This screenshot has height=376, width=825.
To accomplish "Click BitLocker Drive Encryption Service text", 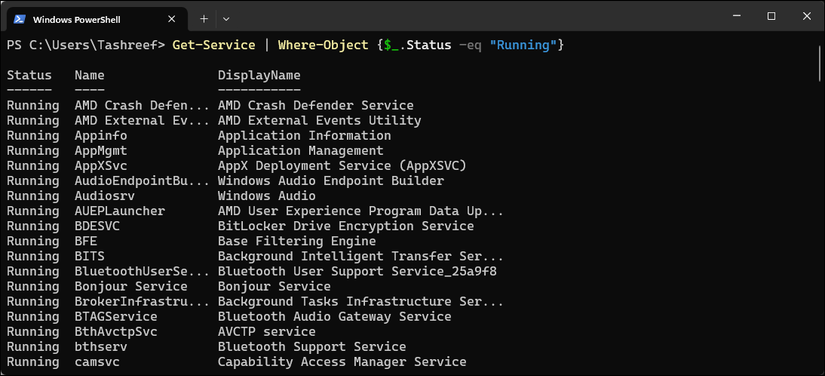I will pyautogui.click(x=346, y=226).
